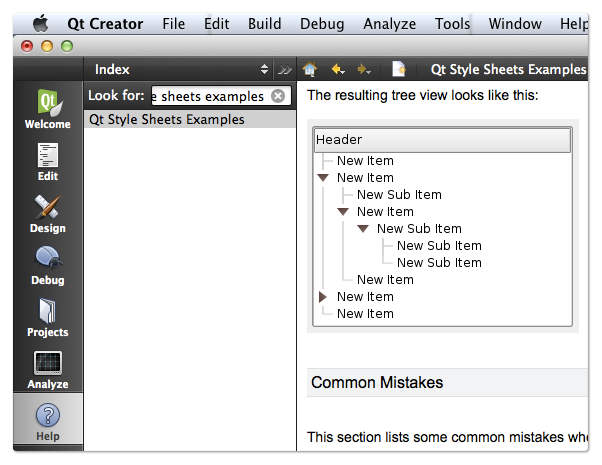This screenshot has width=602, height=465.
Task: Navigate forward with the right arrow
Action: pos(364,70)
